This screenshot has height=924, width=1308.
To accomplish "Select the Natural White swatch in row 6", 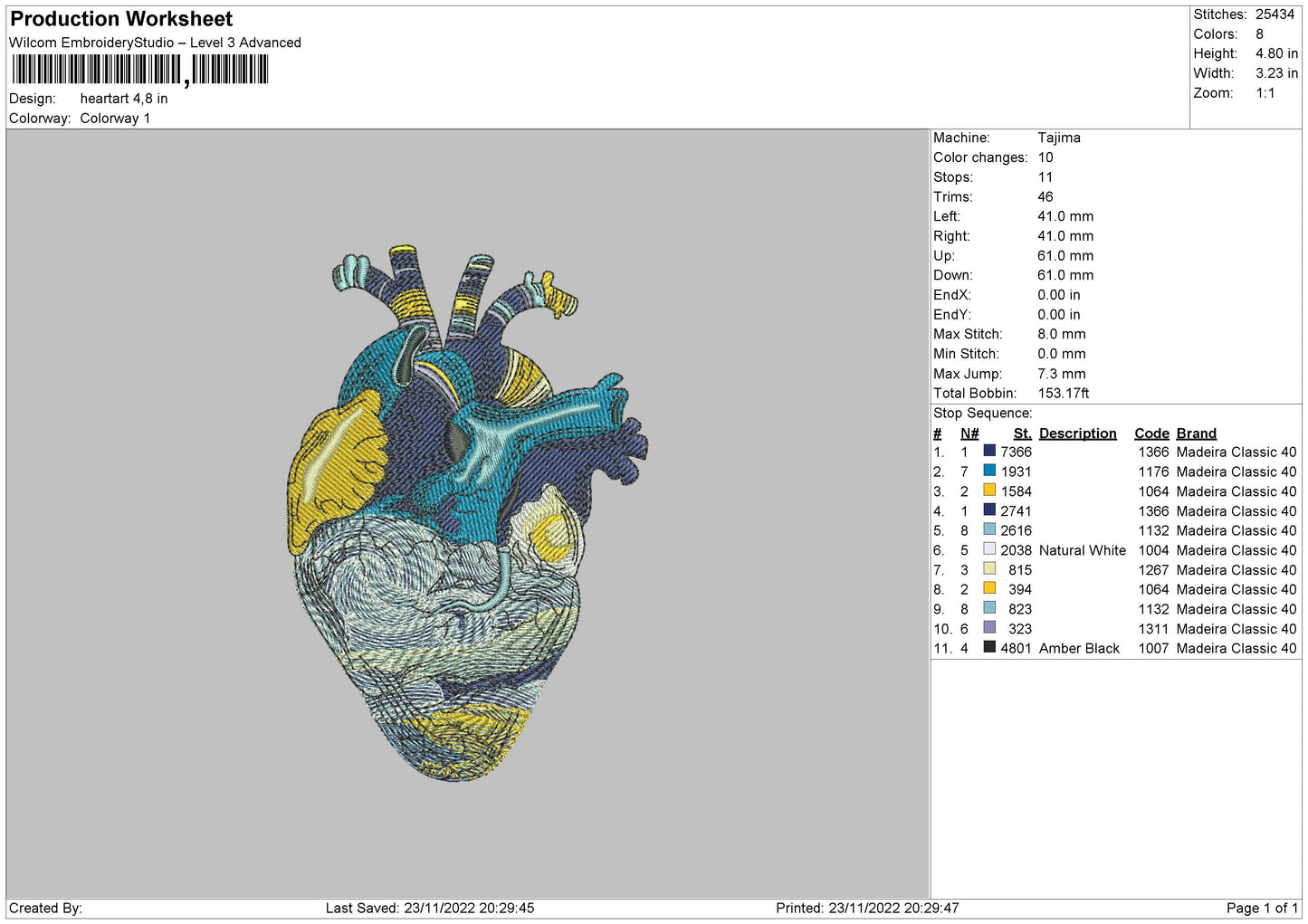I will pyautogui.click(x=989, y=549).
